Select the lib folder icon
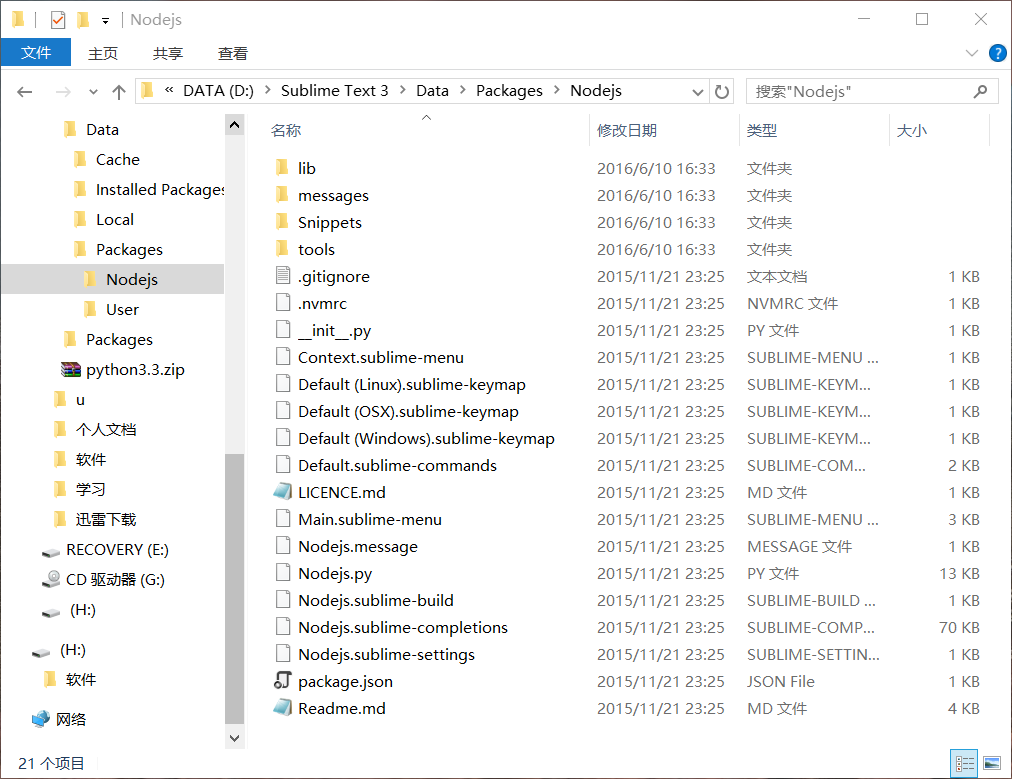Image resolution: width=1012 pixels, height=779 pixels. (282, 168)
